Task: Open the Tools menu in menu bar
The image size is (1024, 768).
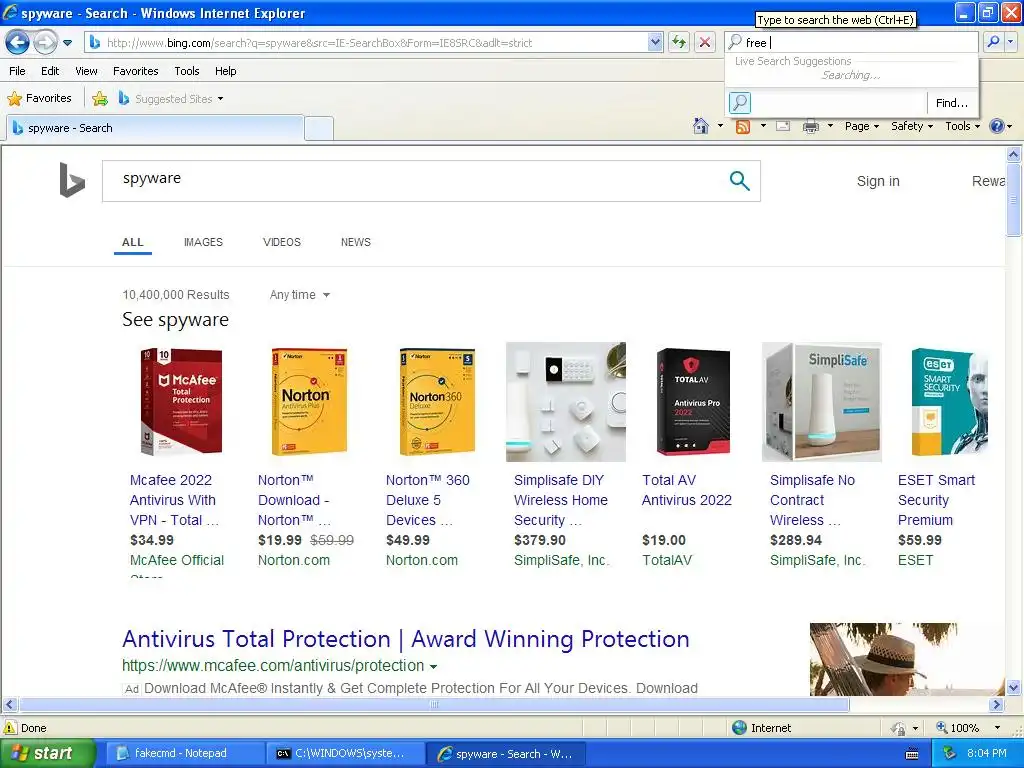Action: [x=187, y=71]
